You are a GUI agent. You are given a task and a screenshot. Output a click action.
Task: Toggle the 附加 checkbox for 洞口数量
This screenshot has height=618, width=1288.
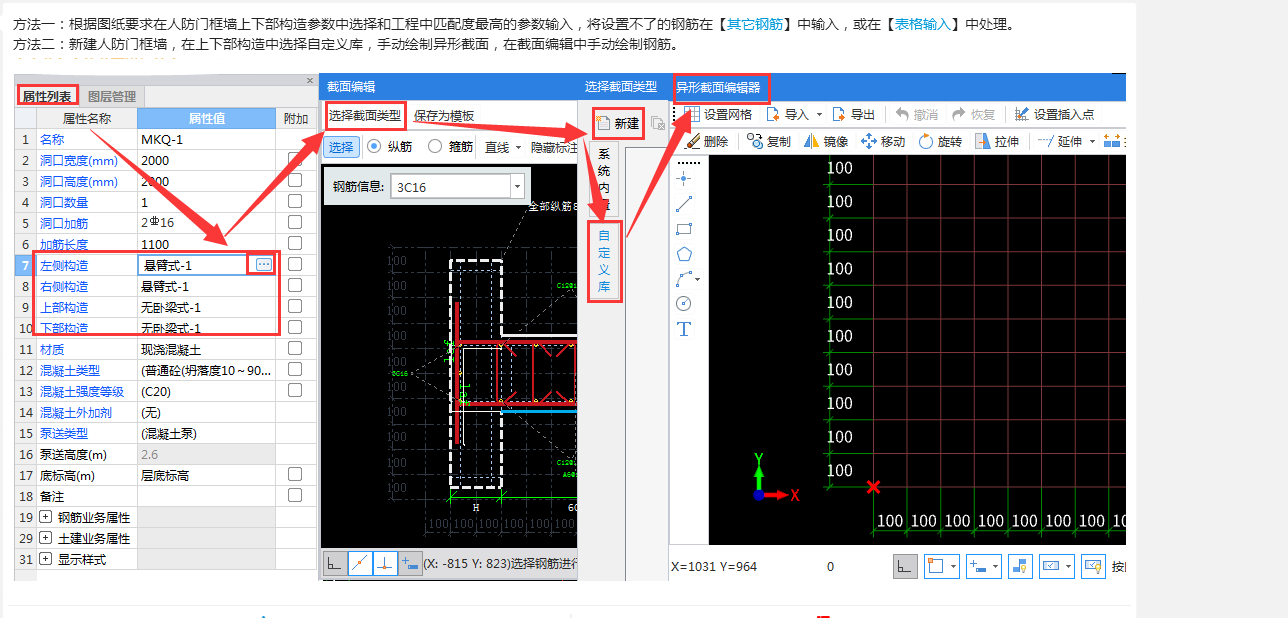pyautogui.click(x=295, y=202)
